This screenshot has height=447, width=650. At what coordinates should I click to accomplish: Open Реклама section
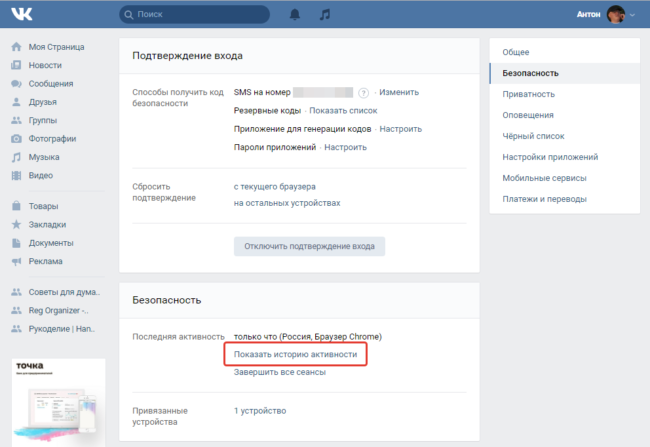(46, 261)
